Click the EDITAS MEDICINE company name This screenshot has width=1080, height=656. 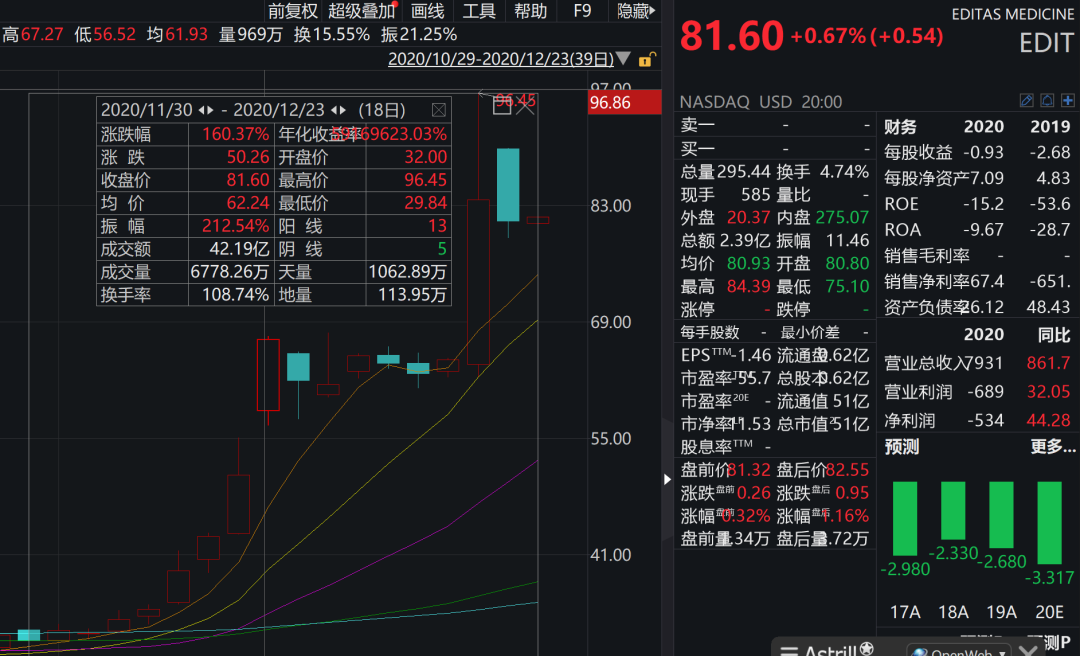click(x=1012, y=14)
